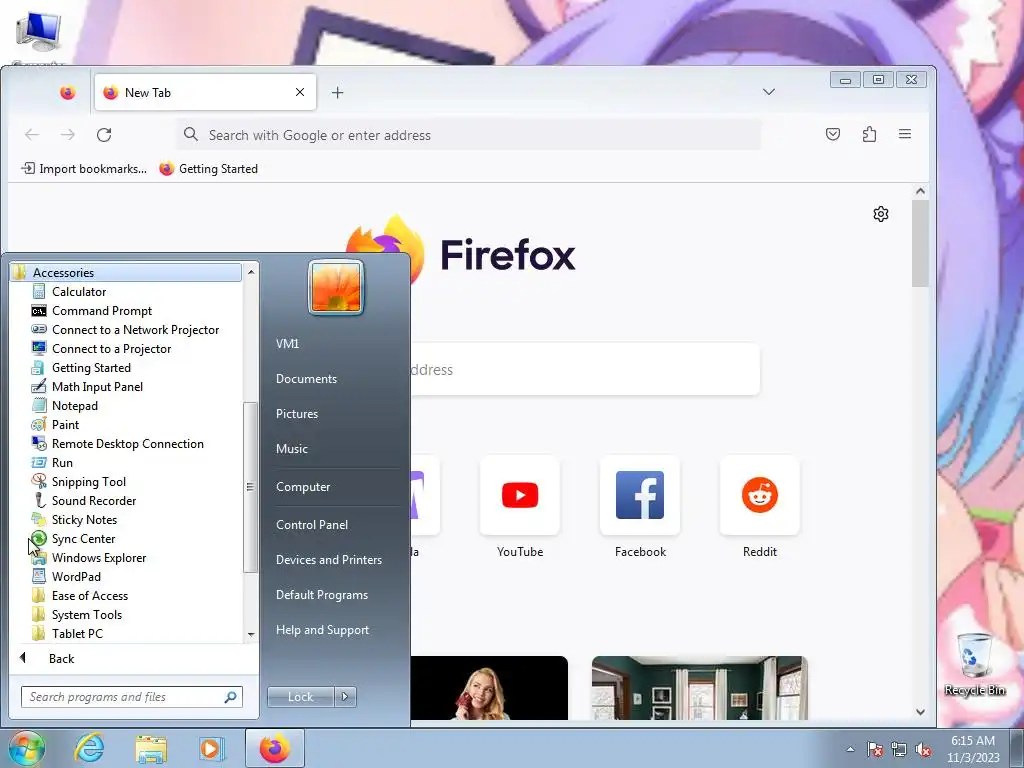Open Windows Explorer taskbar icon
This screenshot has width=1024, height=768.
tap(151, 748)
